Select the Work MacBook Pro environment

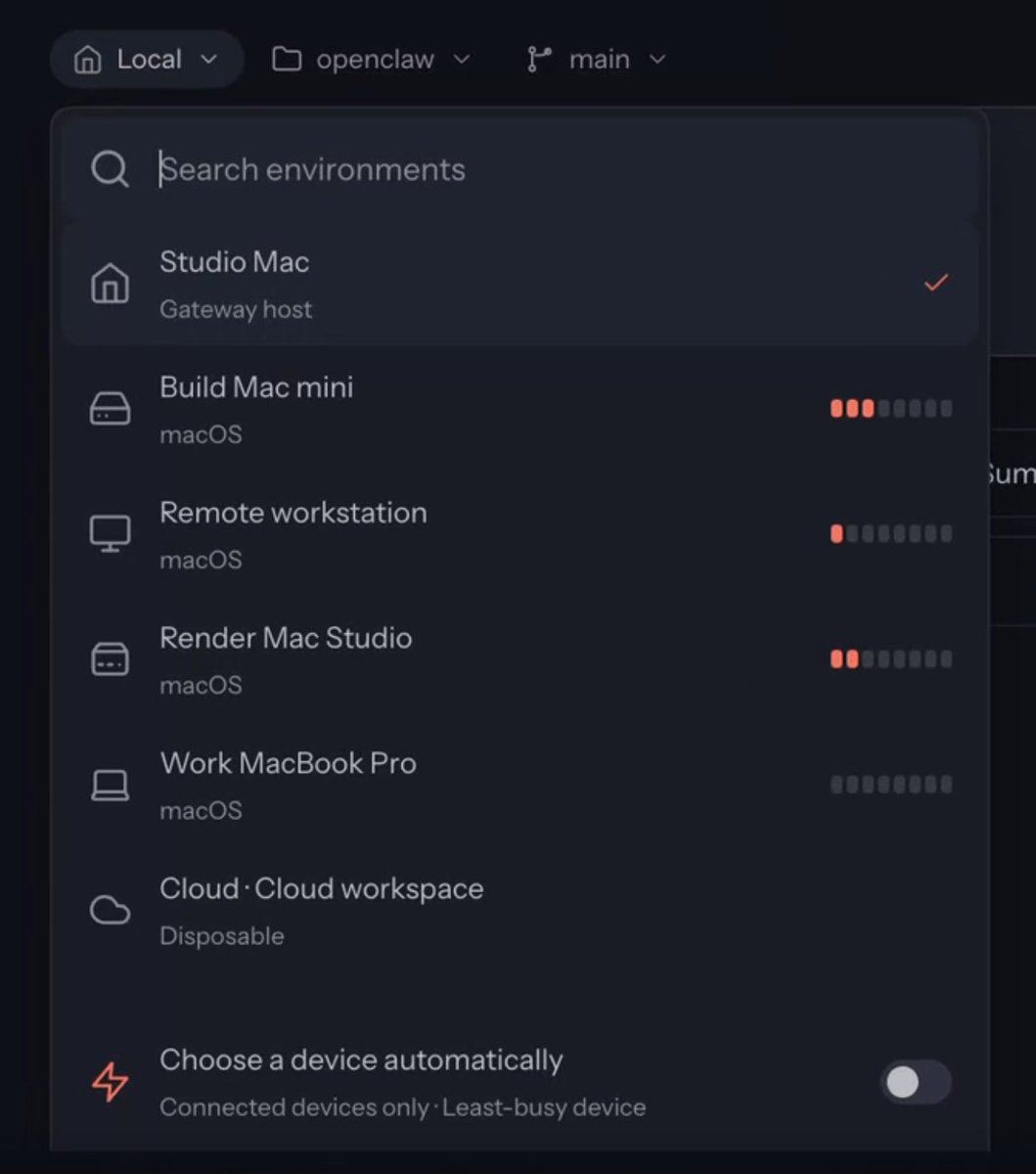(x=519, y=785)
